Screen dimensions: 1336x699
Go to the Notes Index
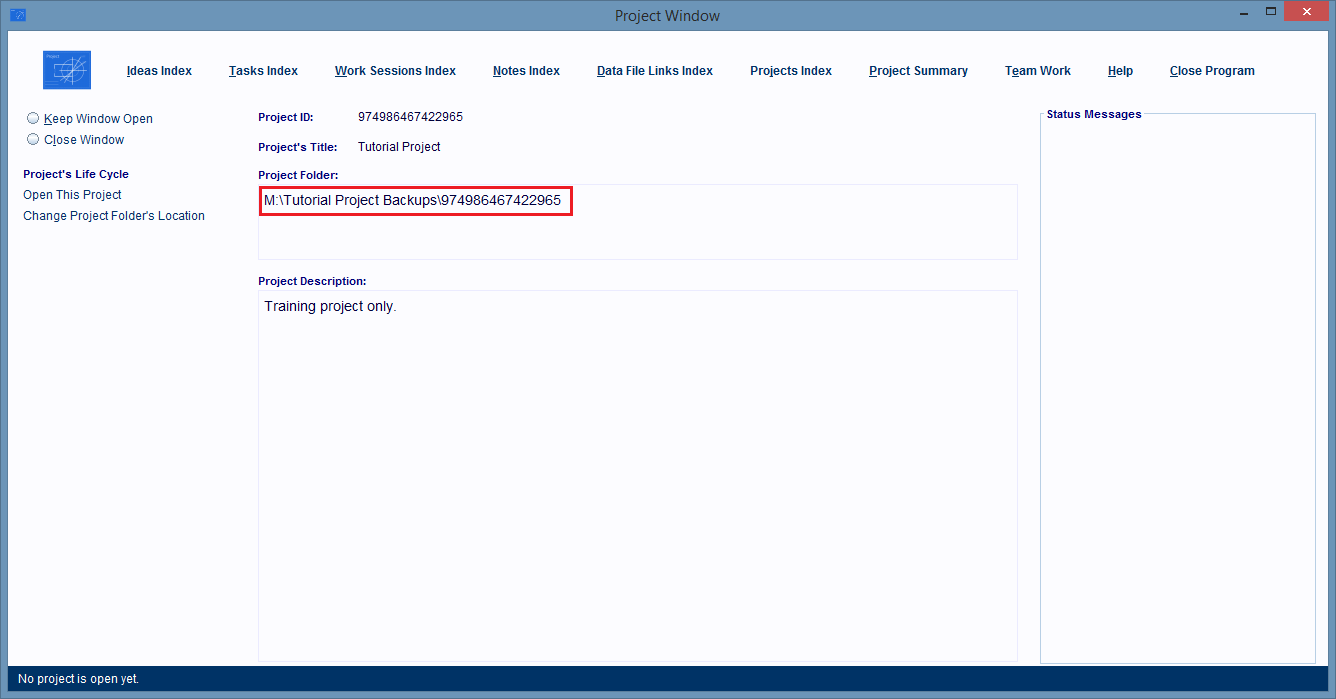point(526,71)
